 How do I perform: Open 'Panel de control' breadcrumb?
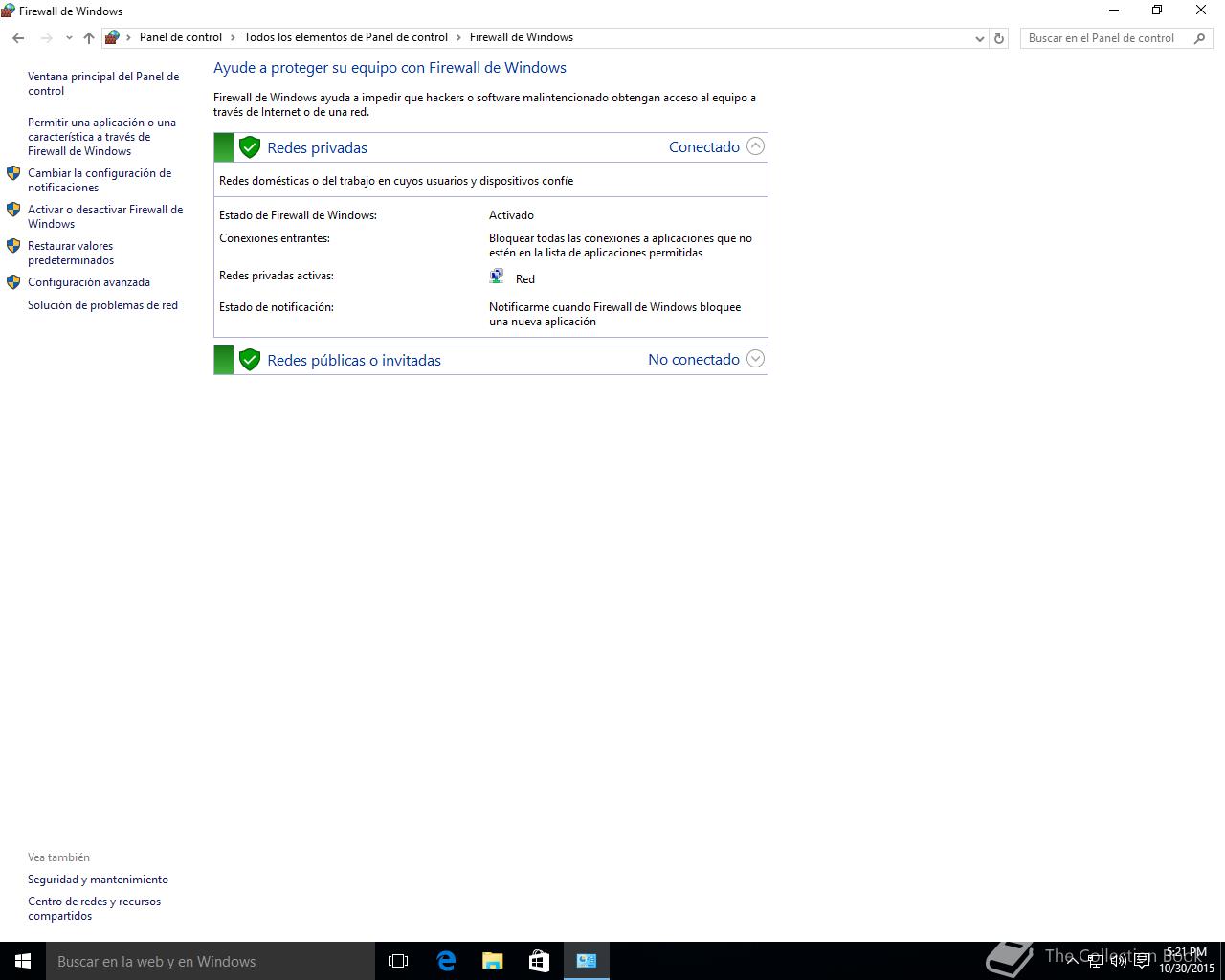click(x=181, y=37)
